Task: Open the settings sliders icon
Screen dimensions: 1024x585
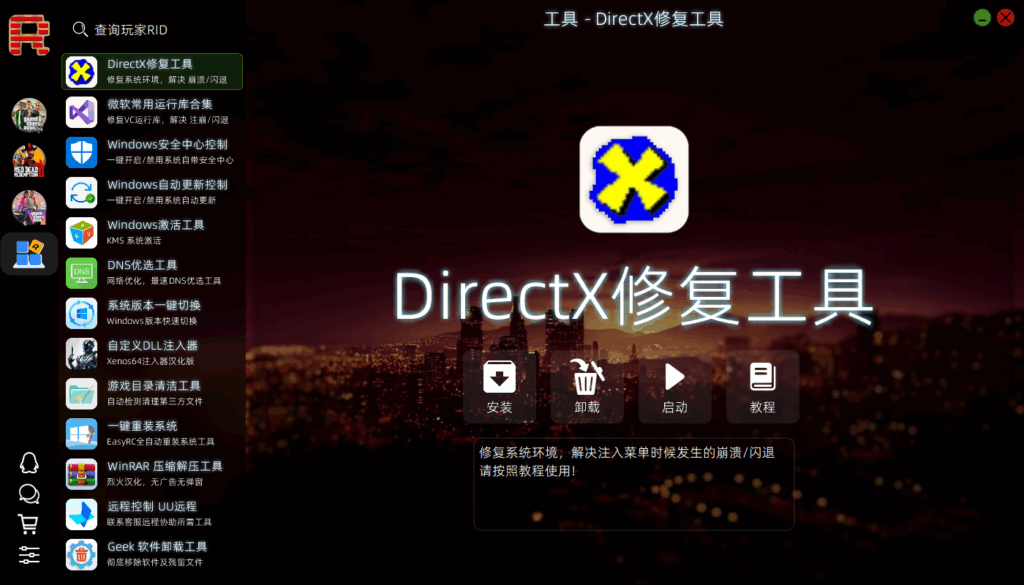Action: point(29,555)
